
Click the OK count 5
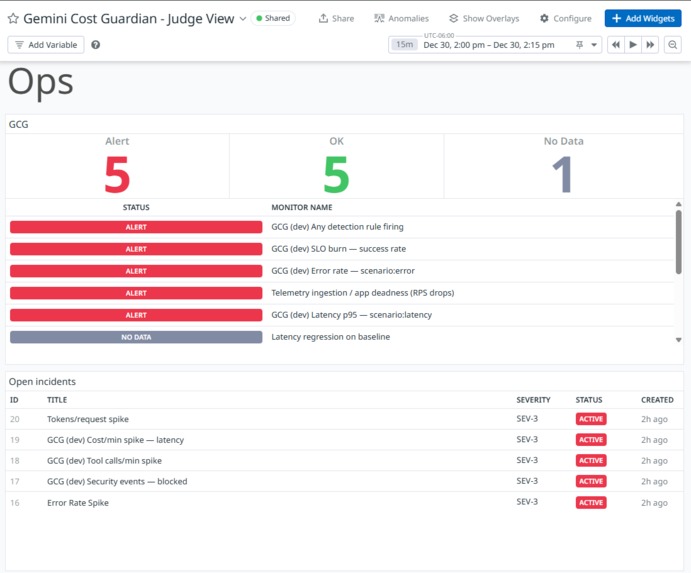click(x=336, y=175)
